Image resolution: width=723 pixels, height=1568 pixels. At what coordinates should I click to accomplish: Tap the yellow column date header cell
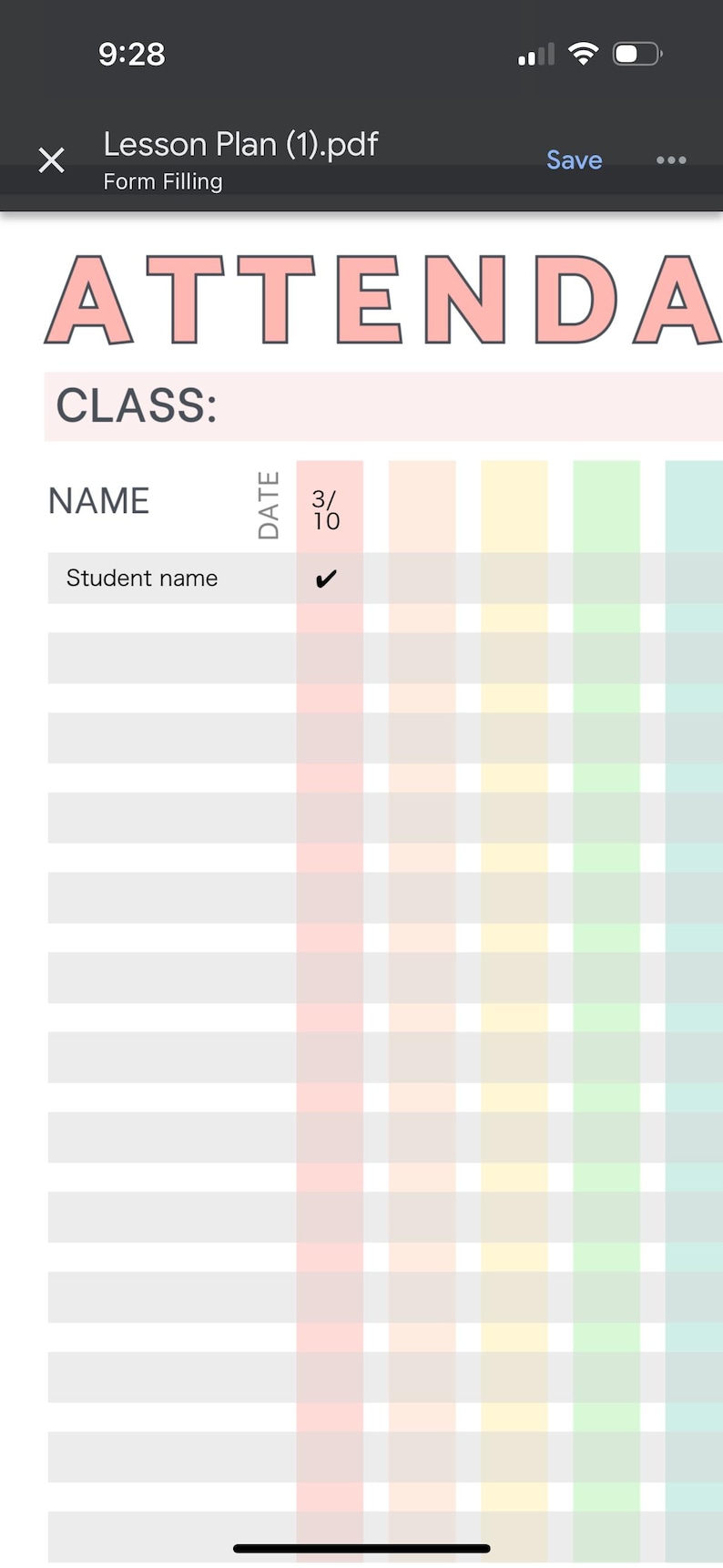[x=514, y=507]
